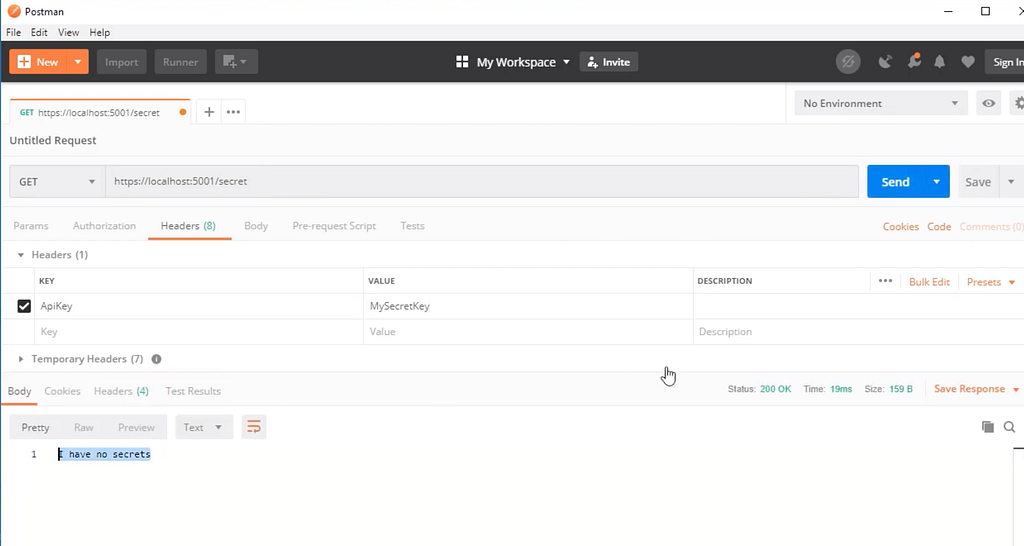
Task: Open the Tests tab
Action: click(x=412, y=226)
